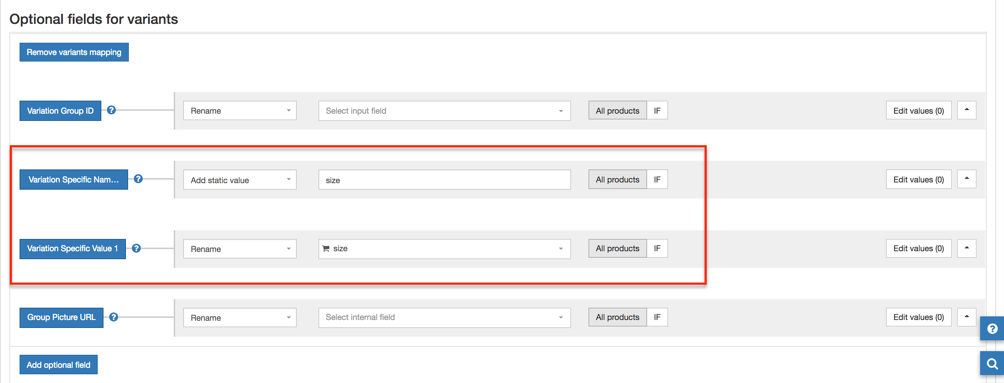Collapse the Group Picture URL row arrow
1004x383 pixels.
pos(966,317)
